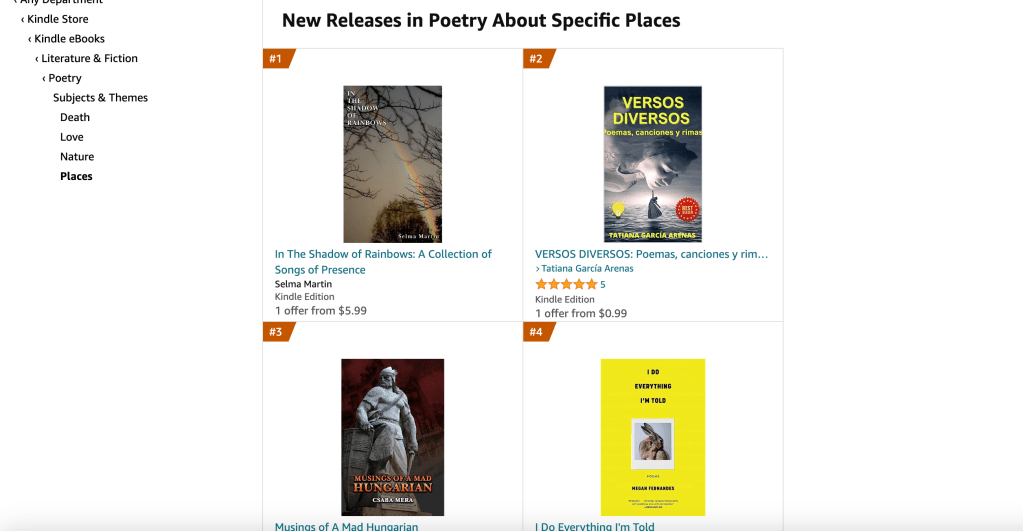Image resolution: width=1023 pixels, height=531 pixels.
Task: Select the Nature poetry subcategory
Action: tap(77, 157)
